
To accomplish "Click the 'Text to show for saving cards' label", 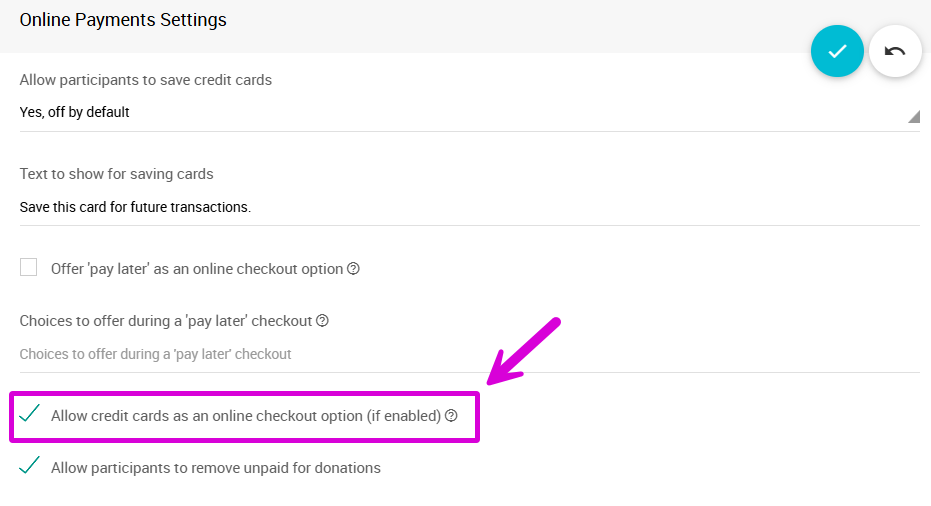I will coord(117,174).
